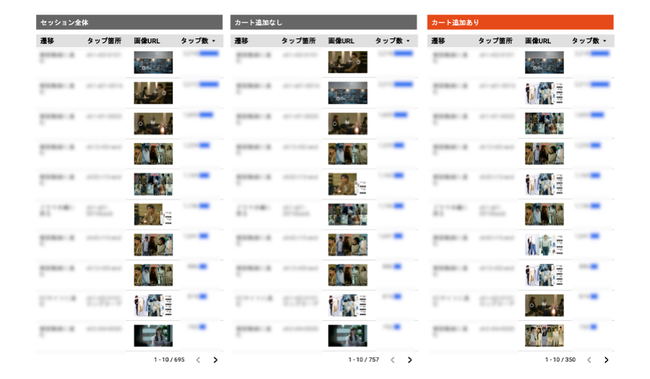Screen dimensions: 650x379
Task: Go to next page in カート追加なし table
Action: [410, 360]
